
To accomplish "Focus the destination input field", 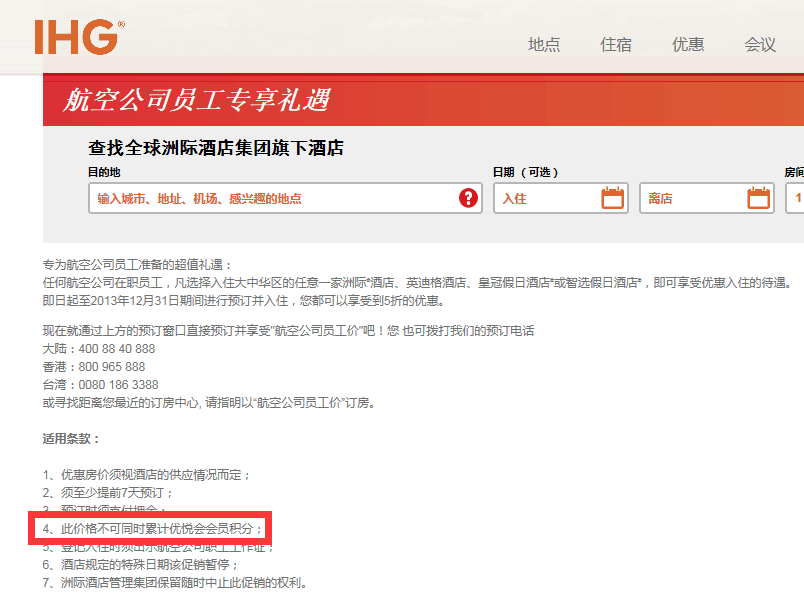I will point(285,198).
